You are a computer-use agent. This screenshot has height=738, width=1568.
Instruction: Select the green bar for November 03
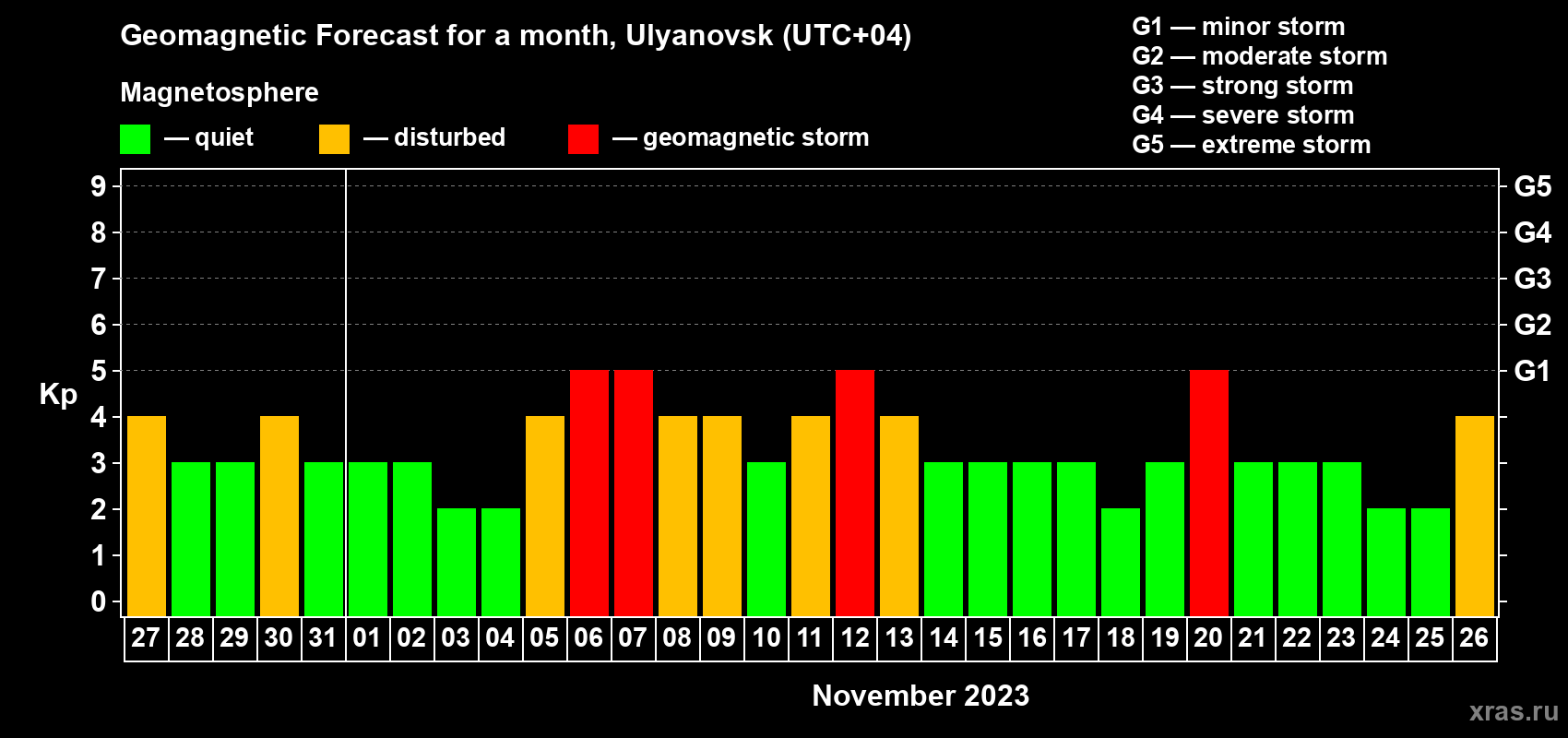click(x=457, y=563)
